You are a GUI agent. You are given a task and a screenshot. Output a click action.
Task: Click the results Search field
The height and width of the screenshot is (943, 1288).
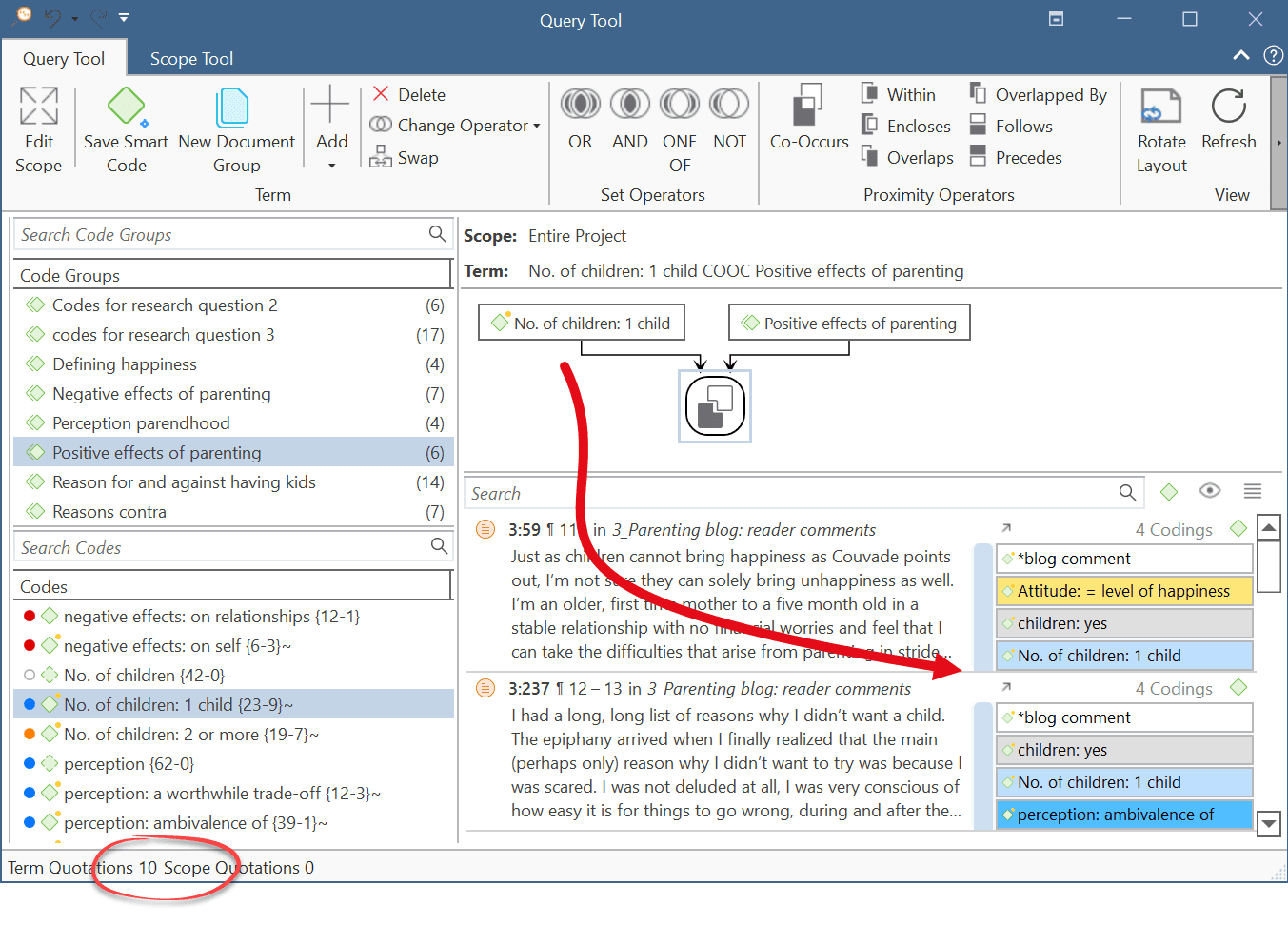click(803, 493)
